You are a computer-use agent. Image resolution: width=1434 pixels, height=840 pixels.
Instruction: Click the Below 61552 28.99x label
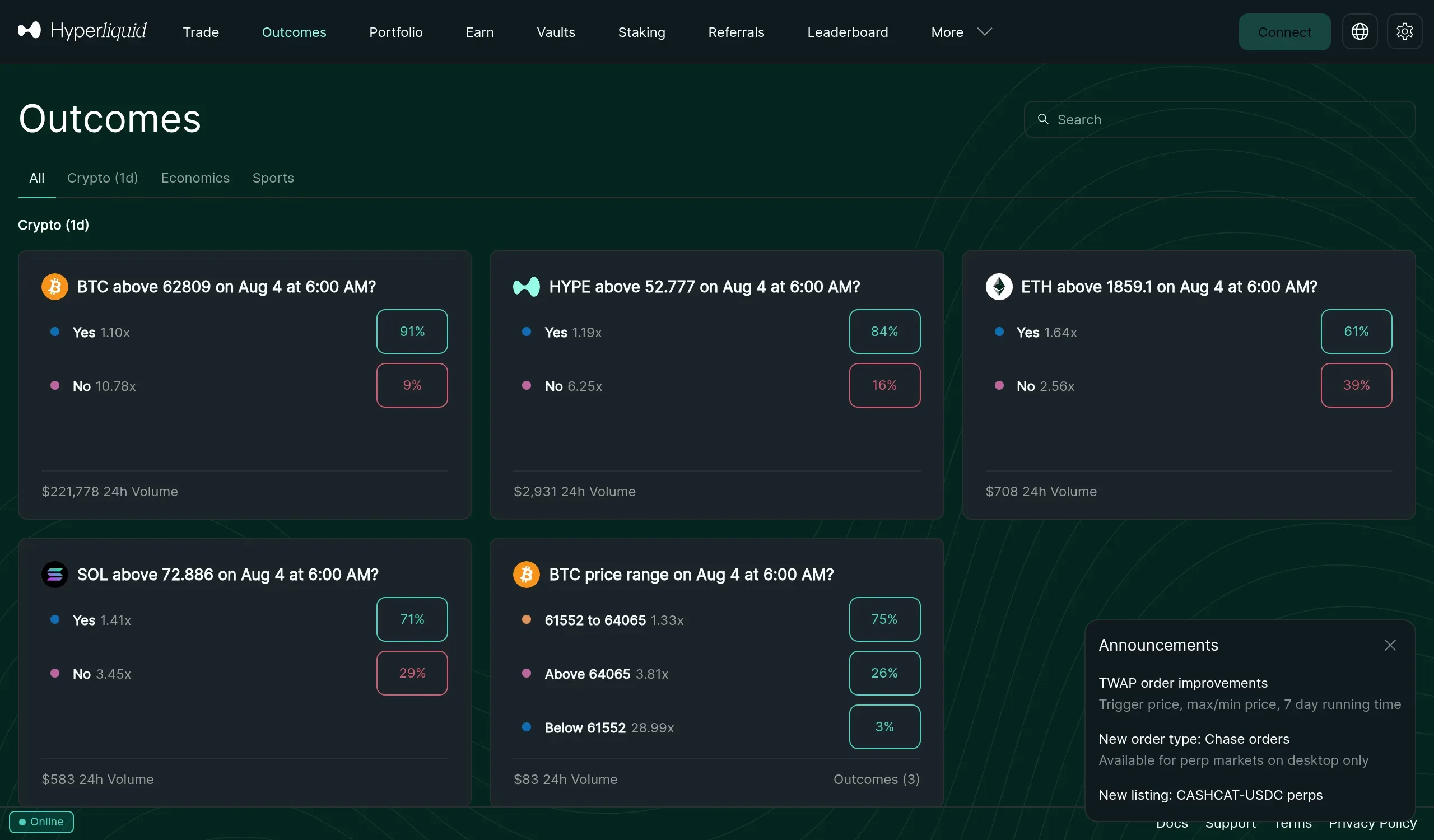[609, 728]
